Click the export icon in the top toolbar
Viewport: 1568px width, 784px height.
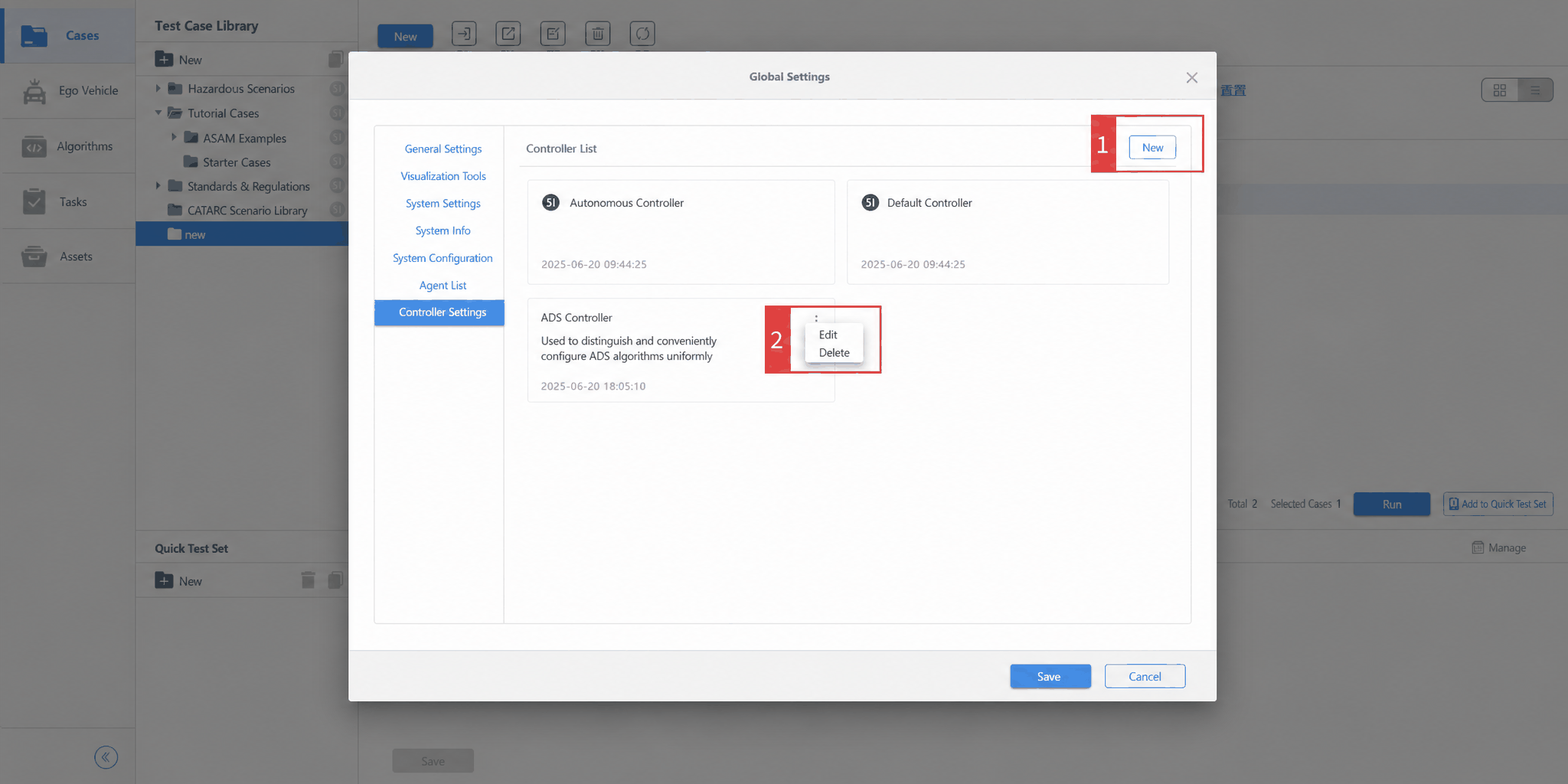(508, 34)
